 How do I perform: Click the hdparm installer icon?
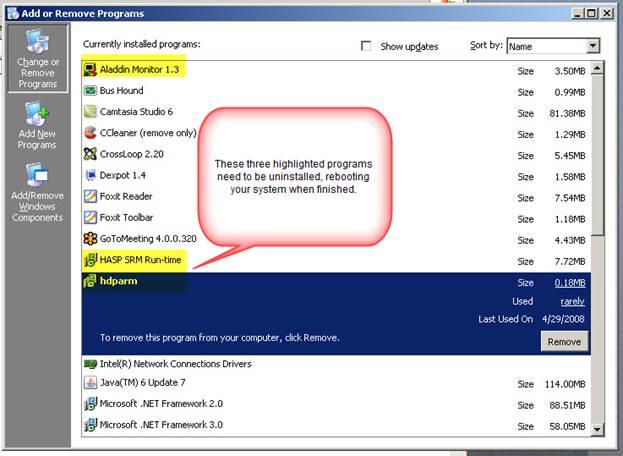(x=90, y=281)
